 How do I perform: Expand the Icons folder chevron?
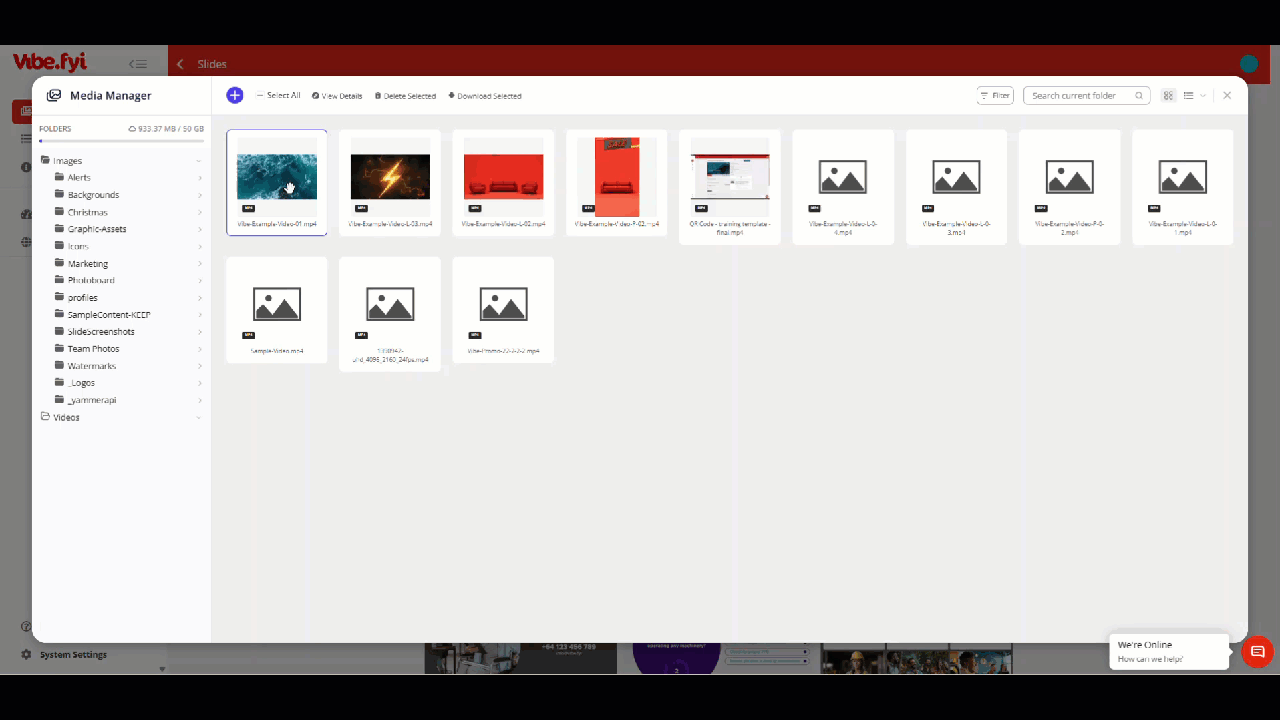coord(200,246)
